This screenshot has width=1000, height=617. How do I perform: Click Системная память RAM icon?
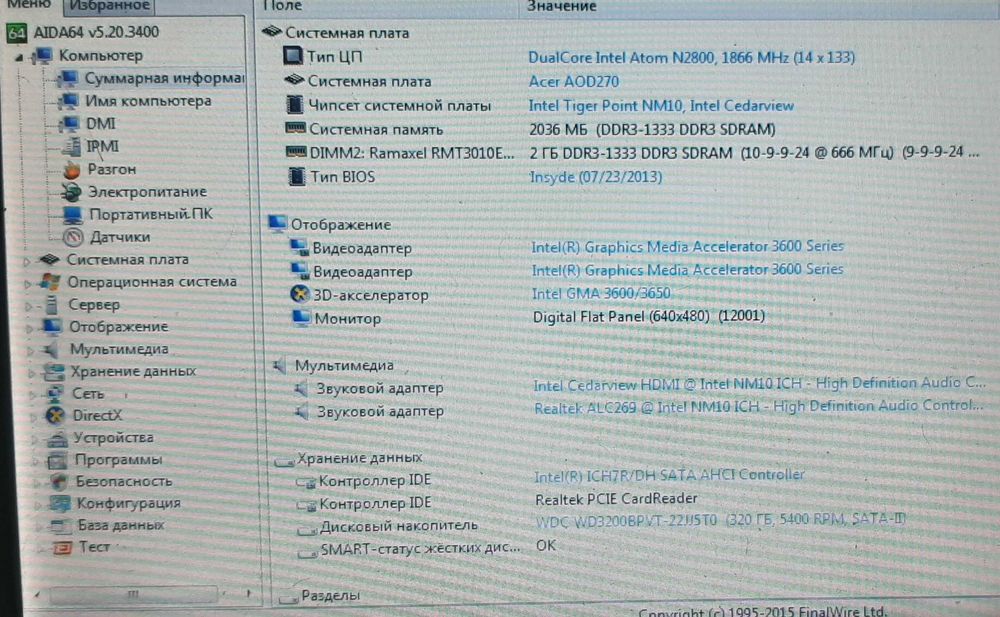(295, 128)
